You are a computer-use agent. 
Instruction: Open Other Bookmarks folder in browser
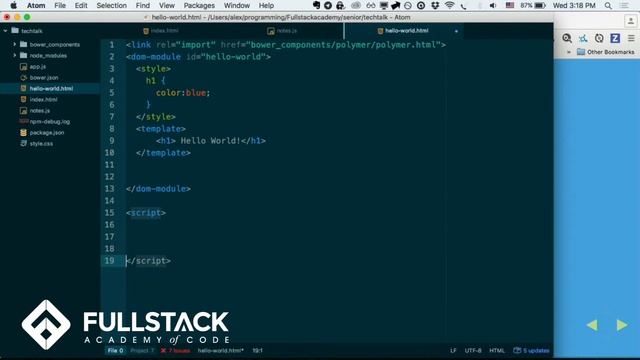605,52
